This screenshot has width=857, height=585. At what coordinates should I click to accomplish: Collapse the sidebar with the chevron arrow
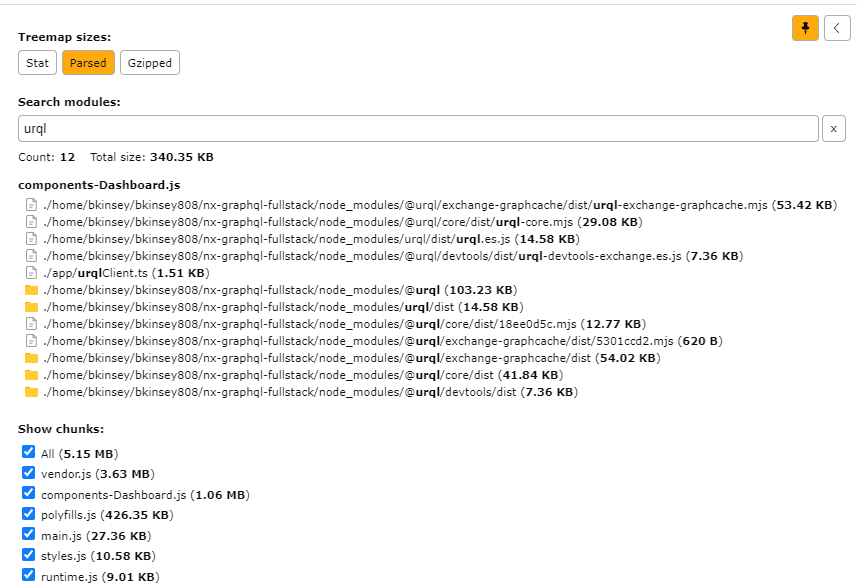[x=836, y=28]
